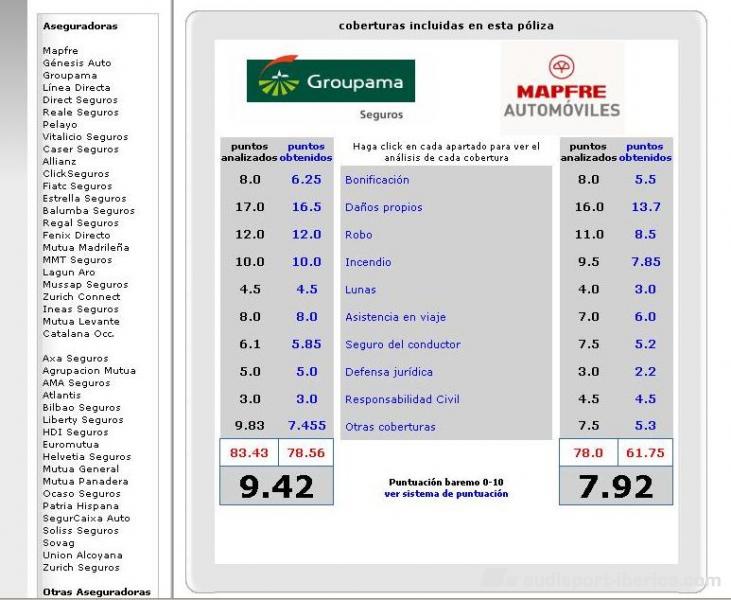This screenshot has width=731, height=600.
Task: Click Groupama total 78.56 points obtained
Action: tap(306, 453)
